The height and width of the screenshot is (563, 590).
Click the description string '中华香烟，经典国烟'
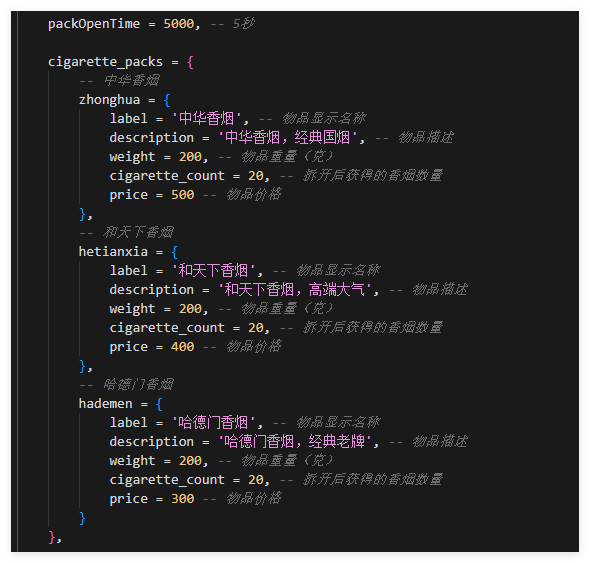[x=287, y=138]
